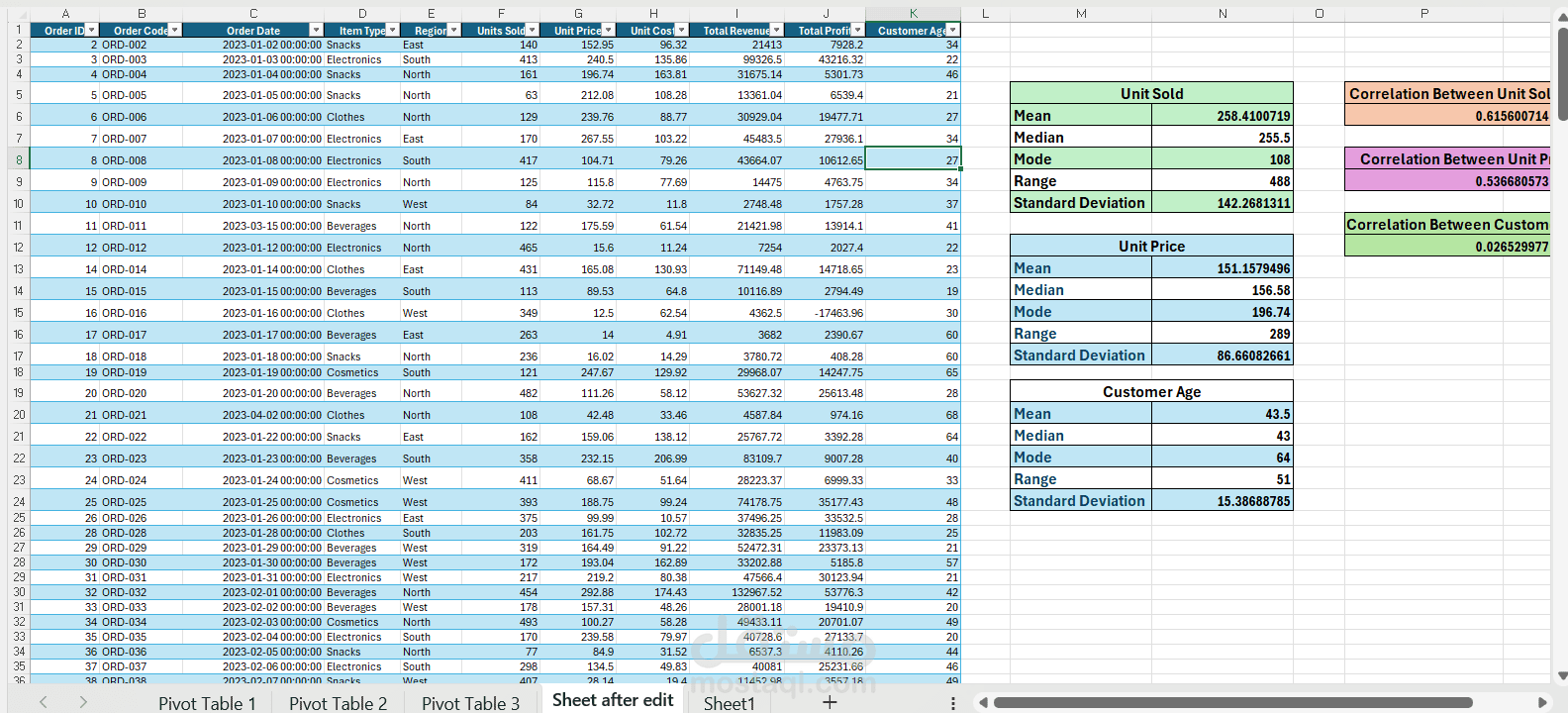
Task: Select column P header
Action: coord(1424,14)
